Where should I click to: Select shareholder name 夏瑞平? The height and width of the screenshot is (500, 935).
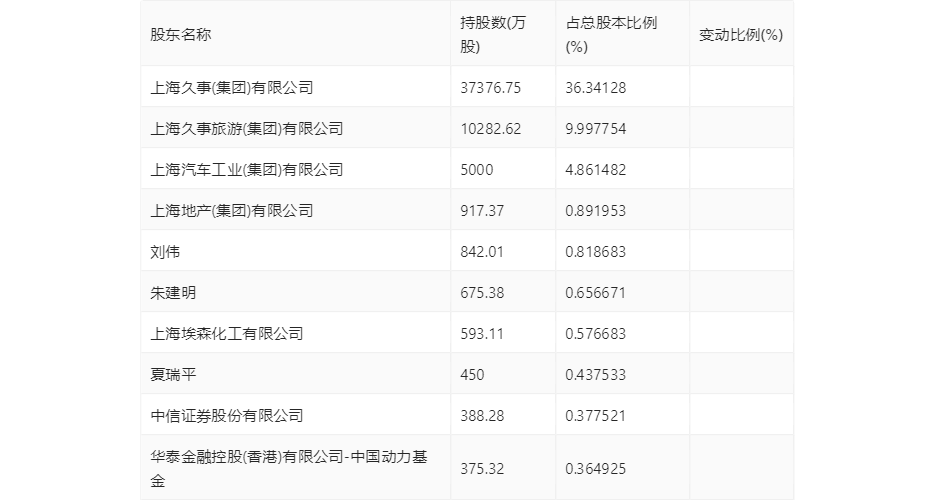pos(173,375)
